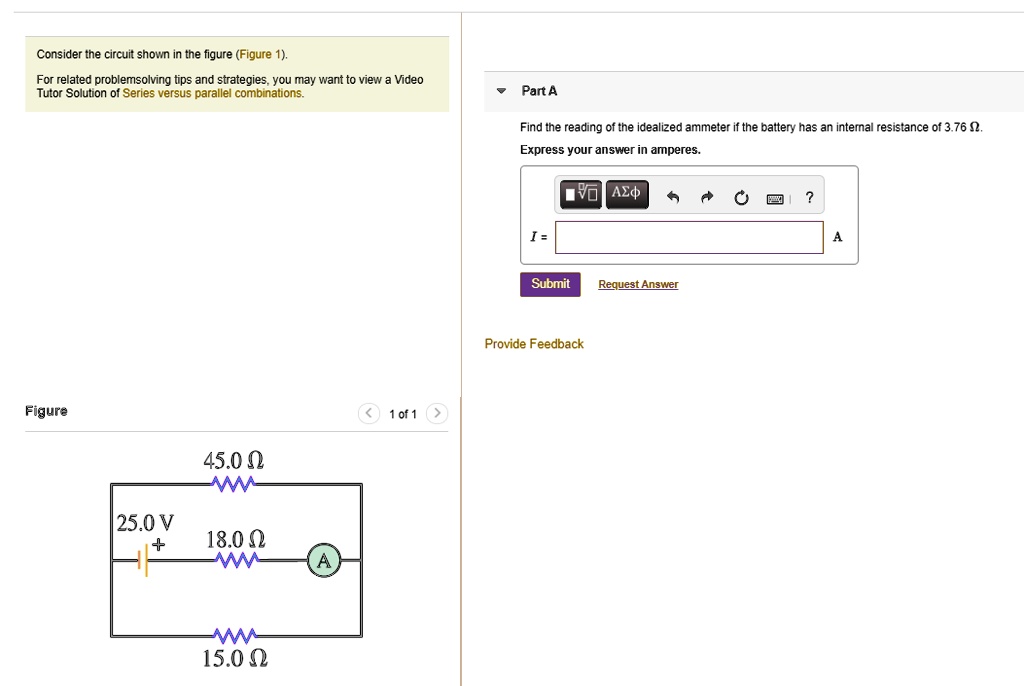This screenshot has height=686, width=1024.
Task: Click the ammeter symbol A in the circuit
Action: 323,560
